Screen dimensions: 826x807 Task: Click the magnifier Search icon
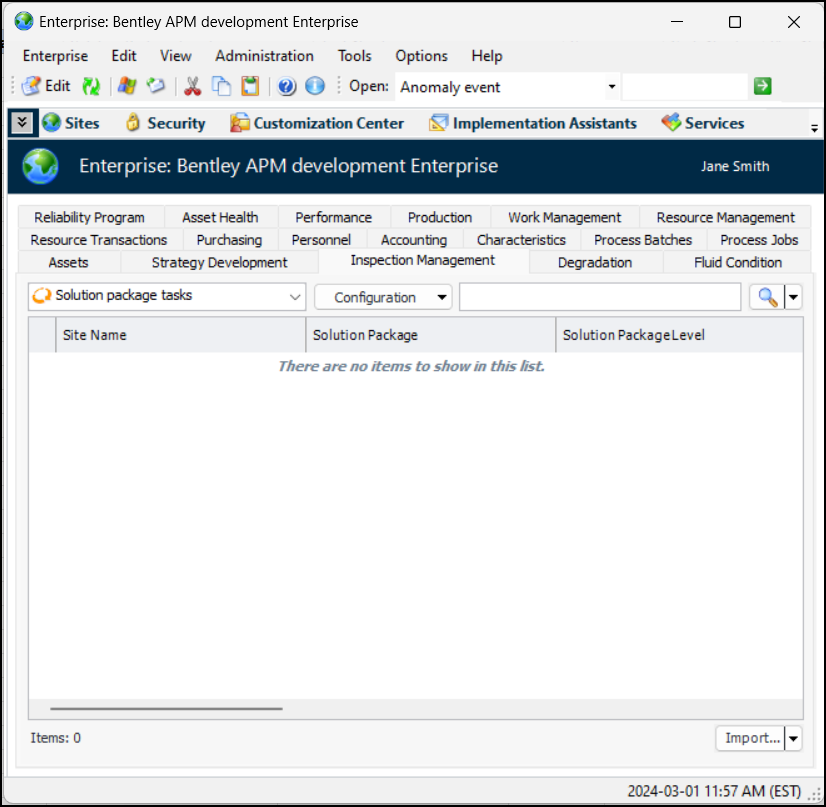(x=768, y=298)
